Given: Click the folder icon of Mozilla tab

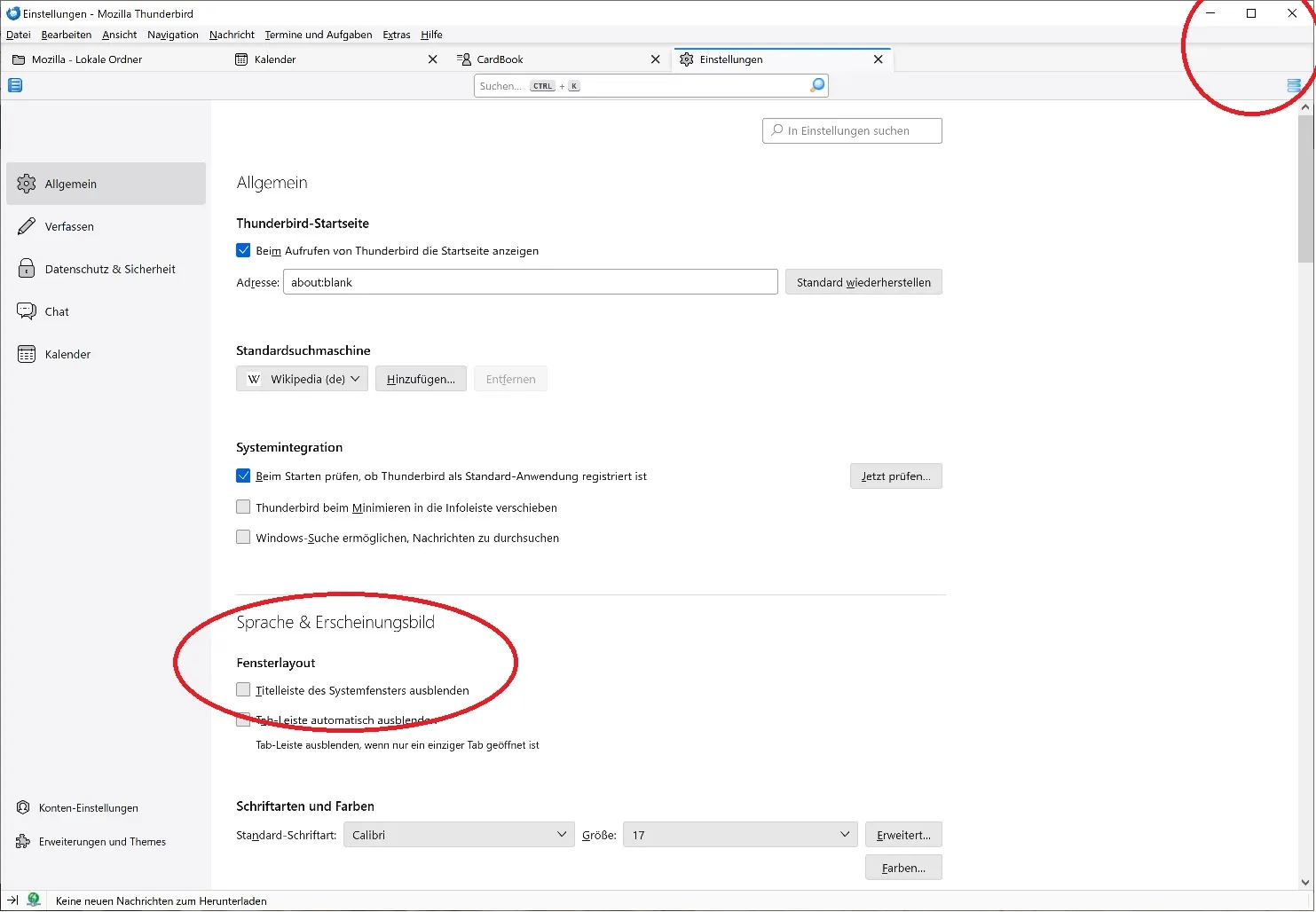Looking at the screenshot, I should (x=18, y=59).
